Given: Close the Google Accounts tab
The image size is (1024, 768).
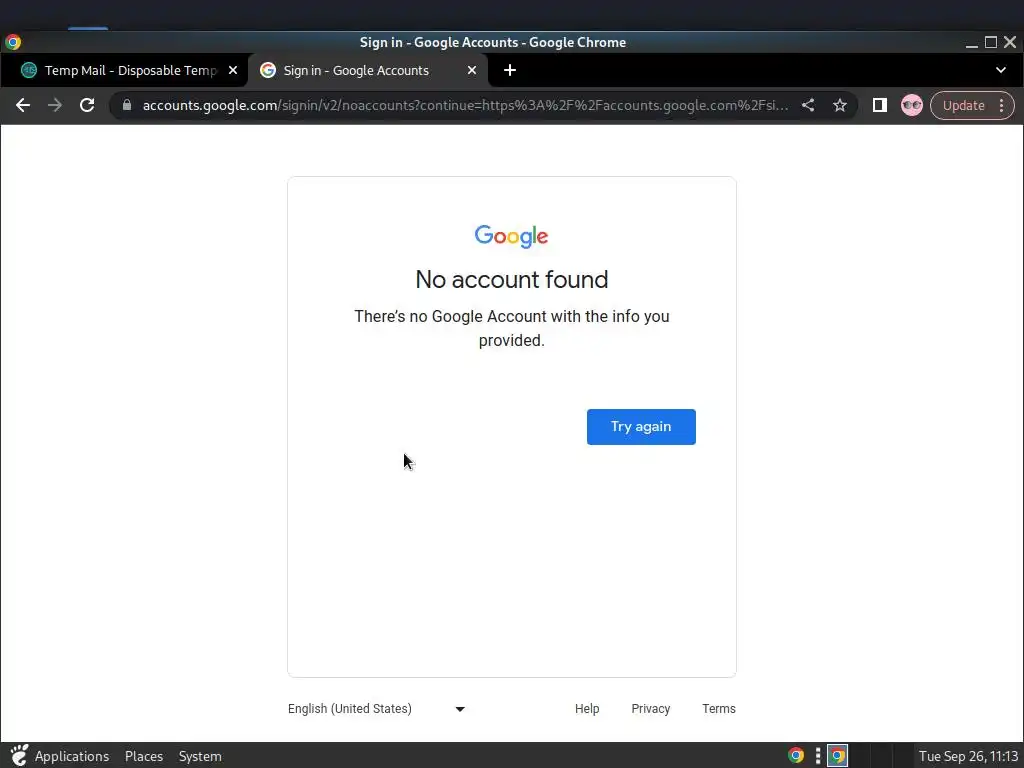Looking at the screenshot, I should tap(472, 70).
